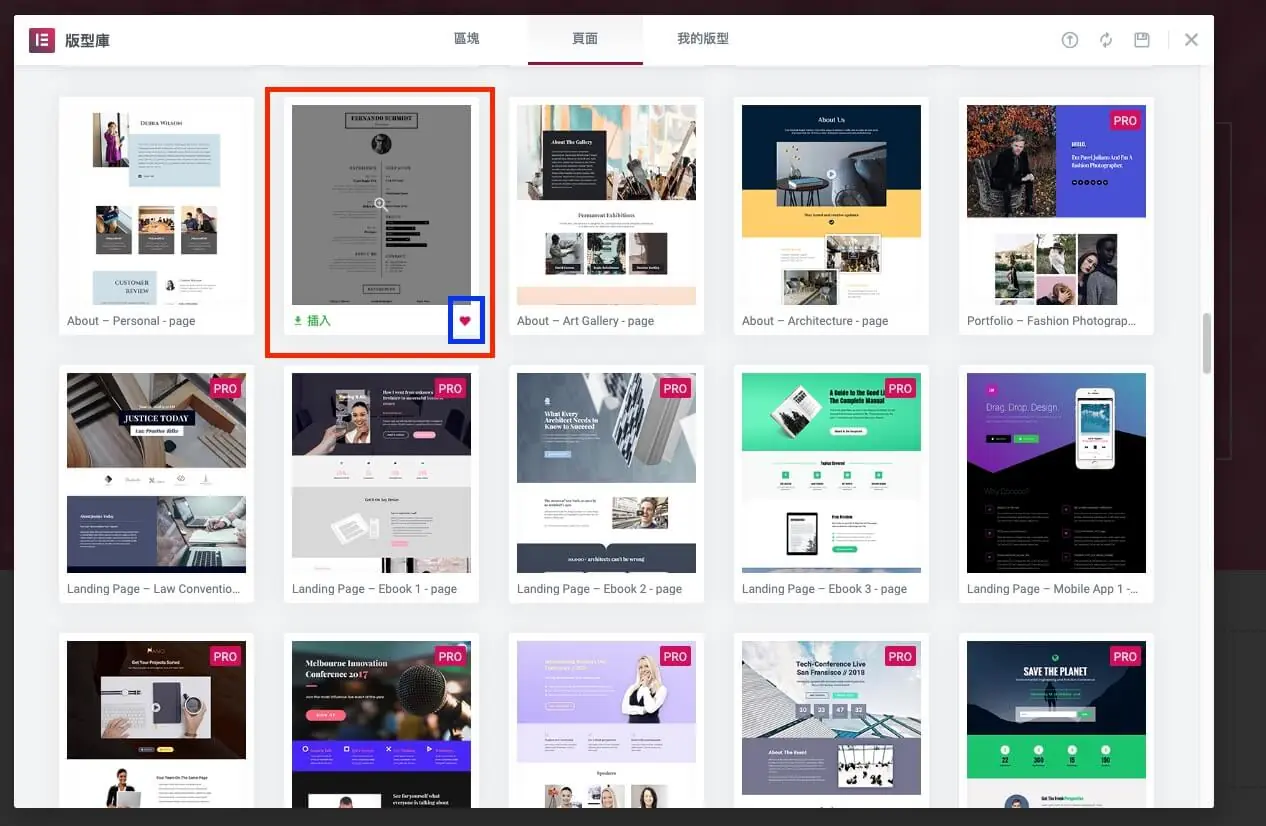Screen dimensions: 1266x826
Task: Open the Get Your Projects Sorted template
Action: tap(156, 724)
